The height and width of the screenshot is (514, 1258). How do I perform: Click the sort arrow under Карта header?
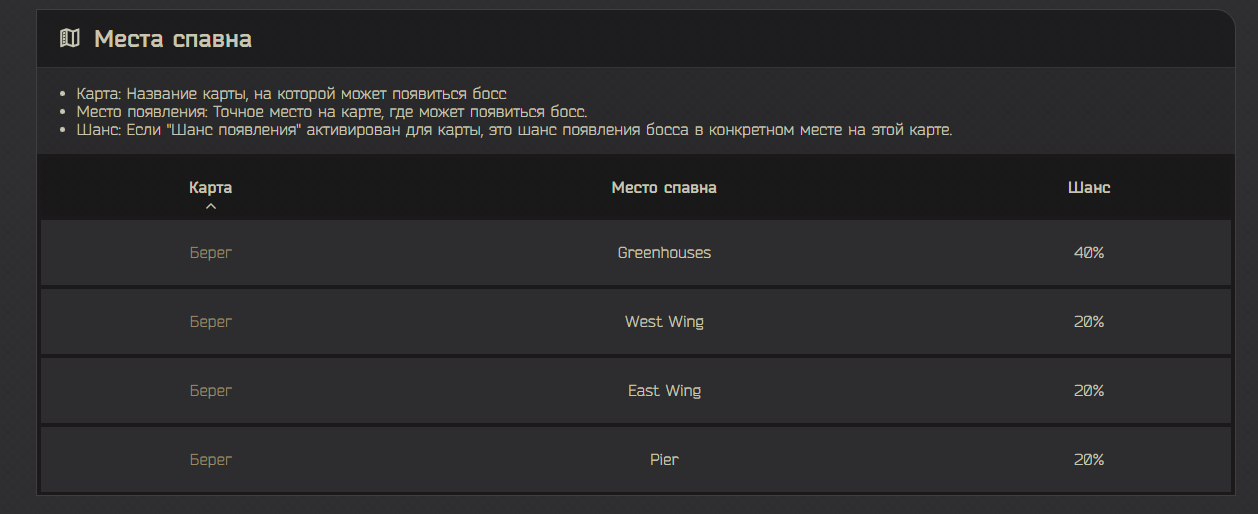[210, 206]
